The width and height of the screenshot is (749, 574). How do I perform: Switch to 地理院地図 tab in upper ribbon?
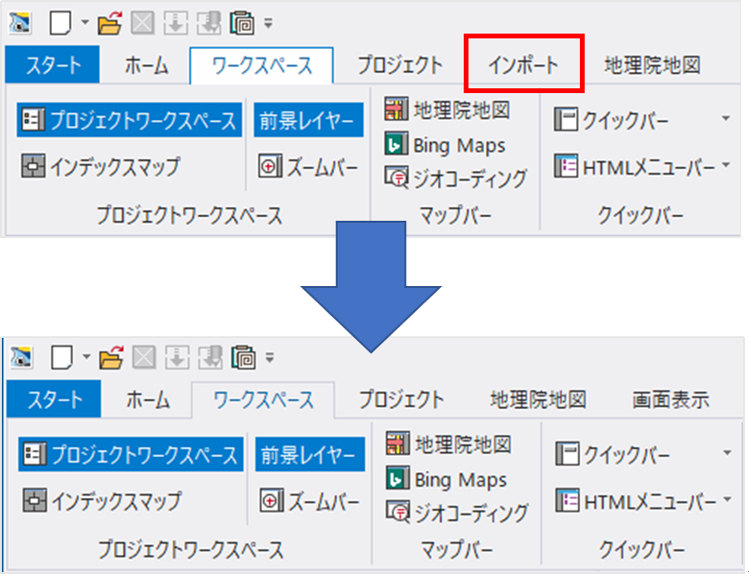[652, 65]
